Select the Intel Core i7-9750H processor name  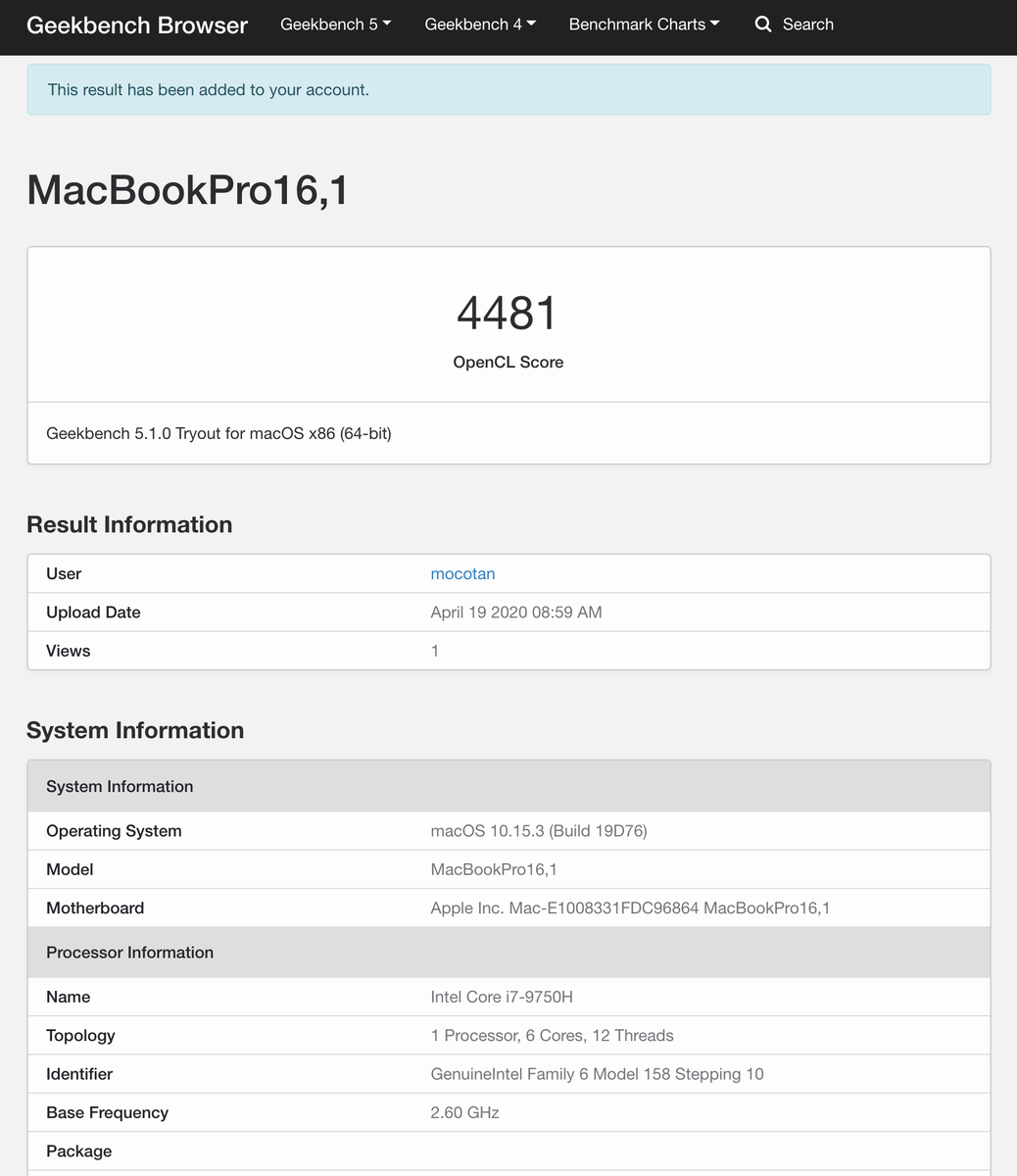point(502,997)
